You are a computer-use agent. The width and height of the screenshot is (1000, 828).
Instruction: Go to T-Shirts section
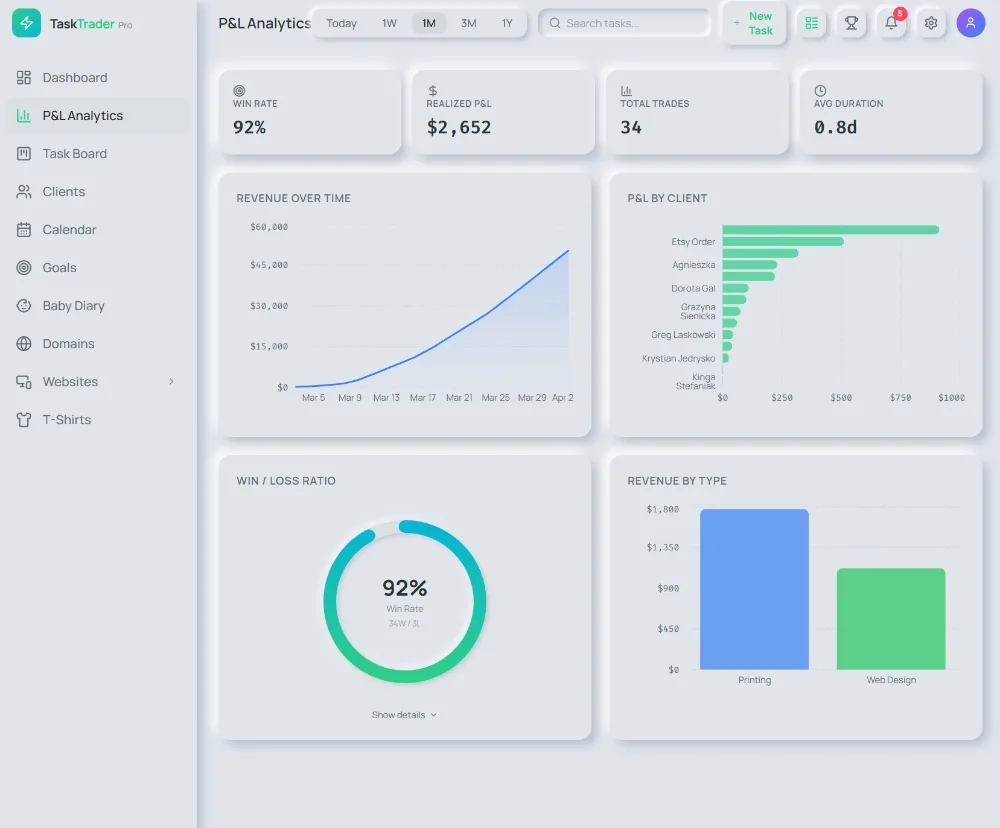[x=66, y=420]
